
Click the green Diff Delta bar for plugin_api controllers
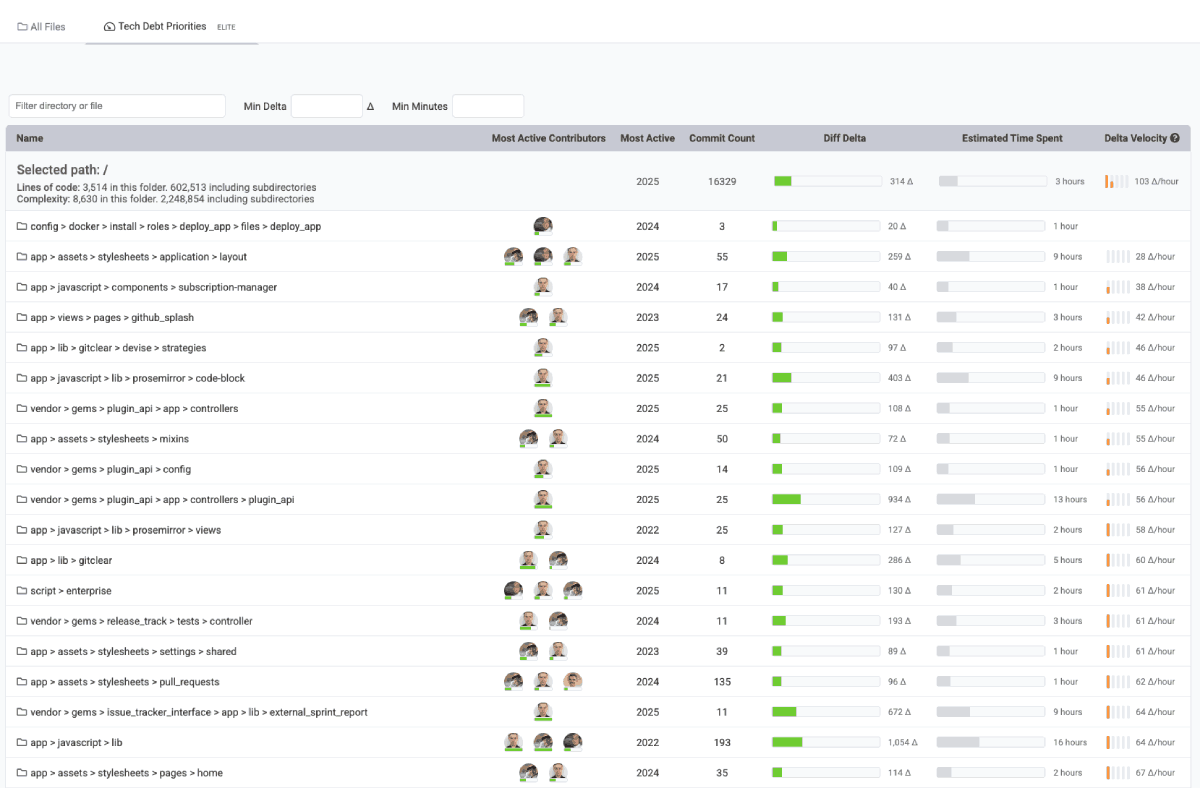coord(786,499)
